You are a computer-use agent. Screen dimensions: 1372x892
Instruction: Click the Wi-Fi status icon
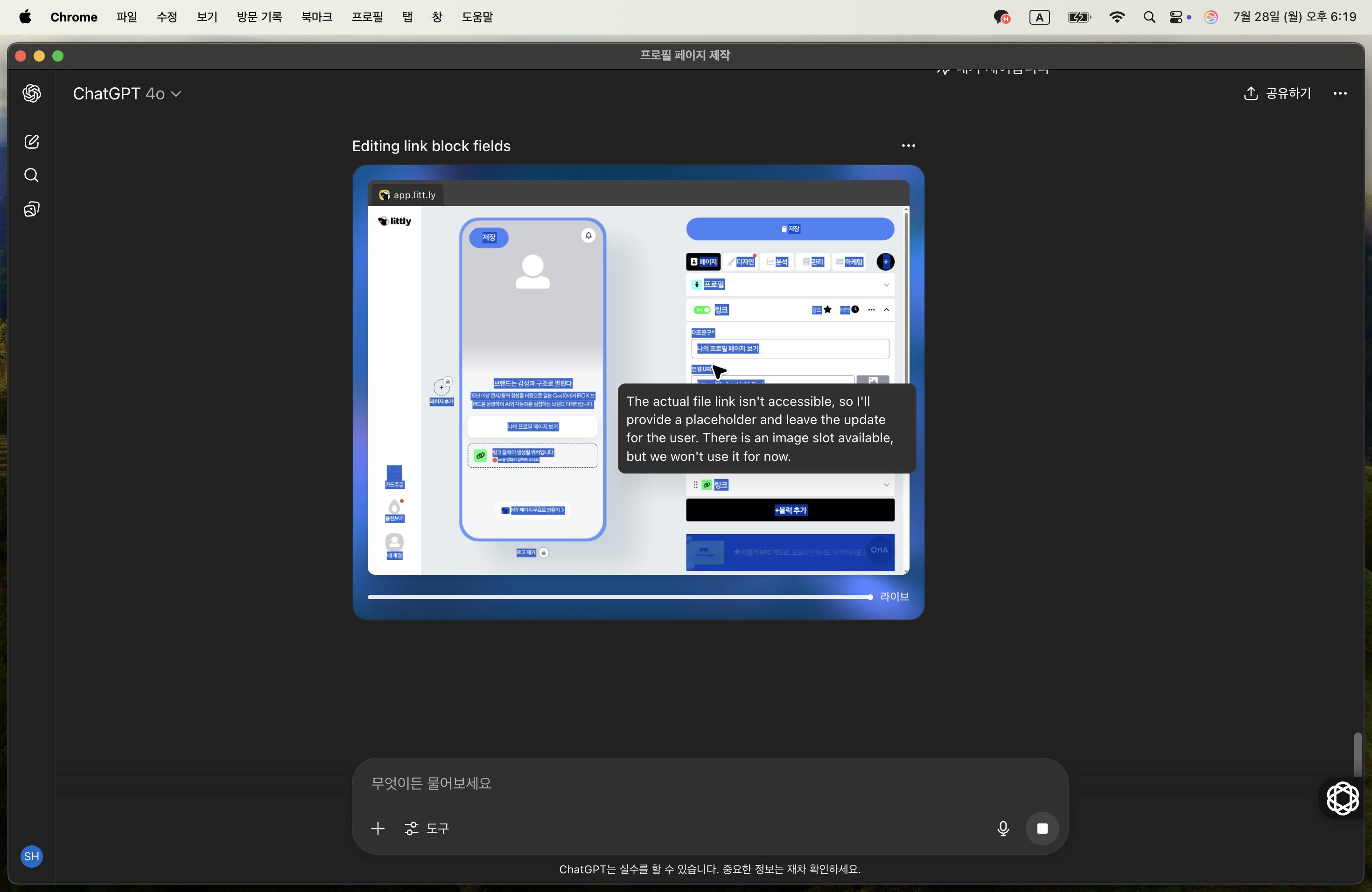[1117, 17]
